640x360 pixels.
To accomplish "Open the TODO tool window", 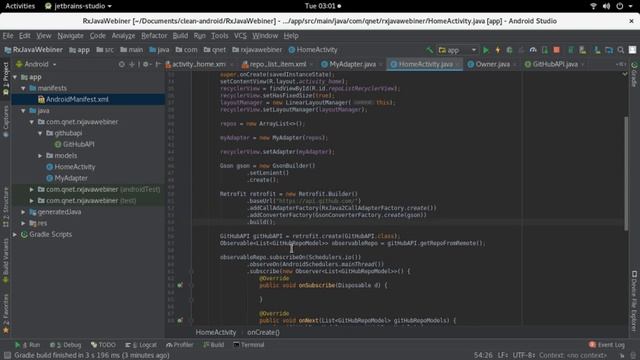I will 103,345.
